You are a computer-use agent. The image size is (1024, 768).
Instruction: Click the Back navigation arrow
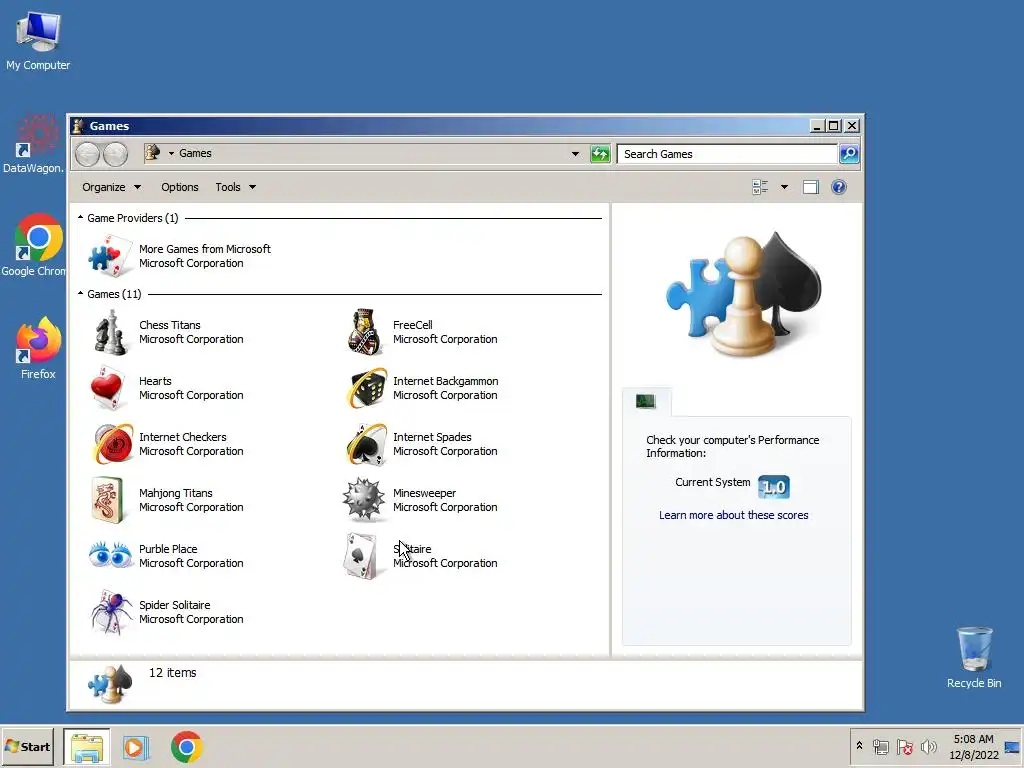(87, 154)
